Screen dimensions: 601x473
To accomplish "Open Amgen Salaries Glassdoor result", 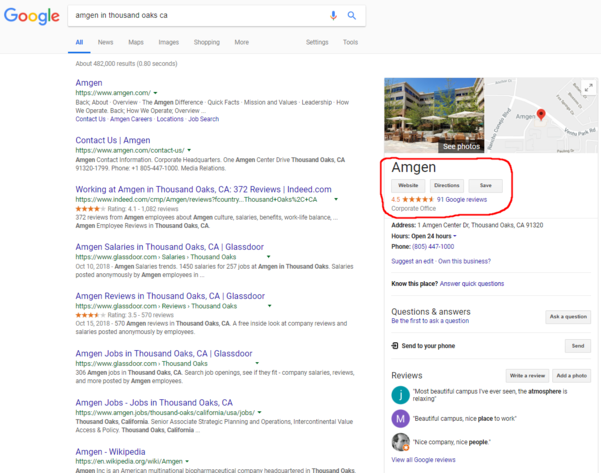I will pos(169,247).
